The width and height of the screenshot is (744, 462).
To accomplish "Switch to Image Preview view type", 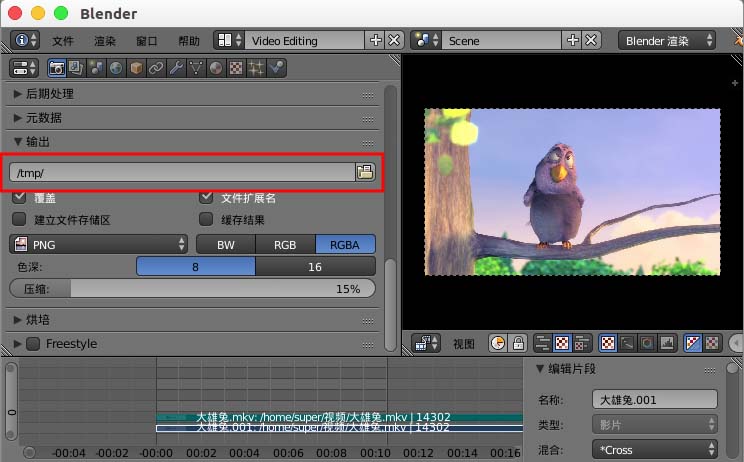I will (562, 343).
